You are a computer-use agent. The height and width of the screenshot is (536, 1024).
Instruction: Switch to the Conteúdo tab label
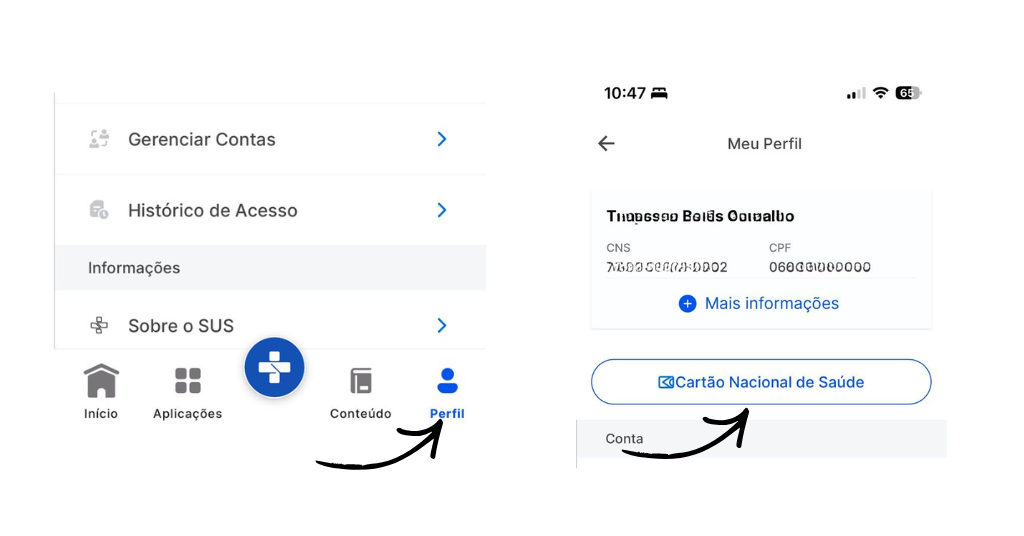pyautogui.click(x=360, y=413)
